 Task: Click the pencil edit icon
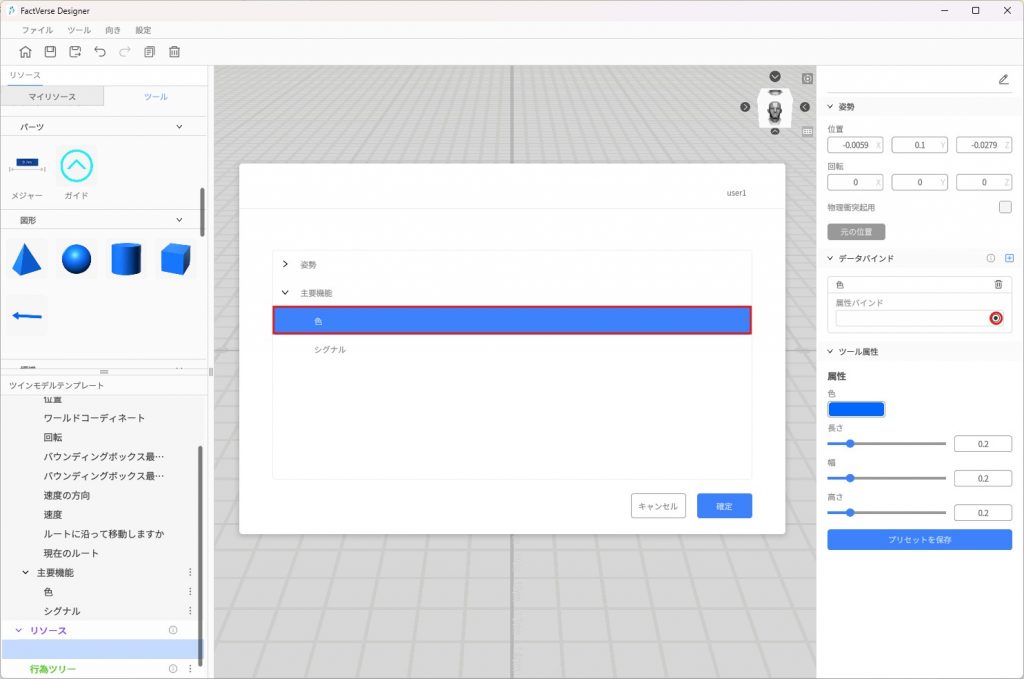click(1003, 79)
